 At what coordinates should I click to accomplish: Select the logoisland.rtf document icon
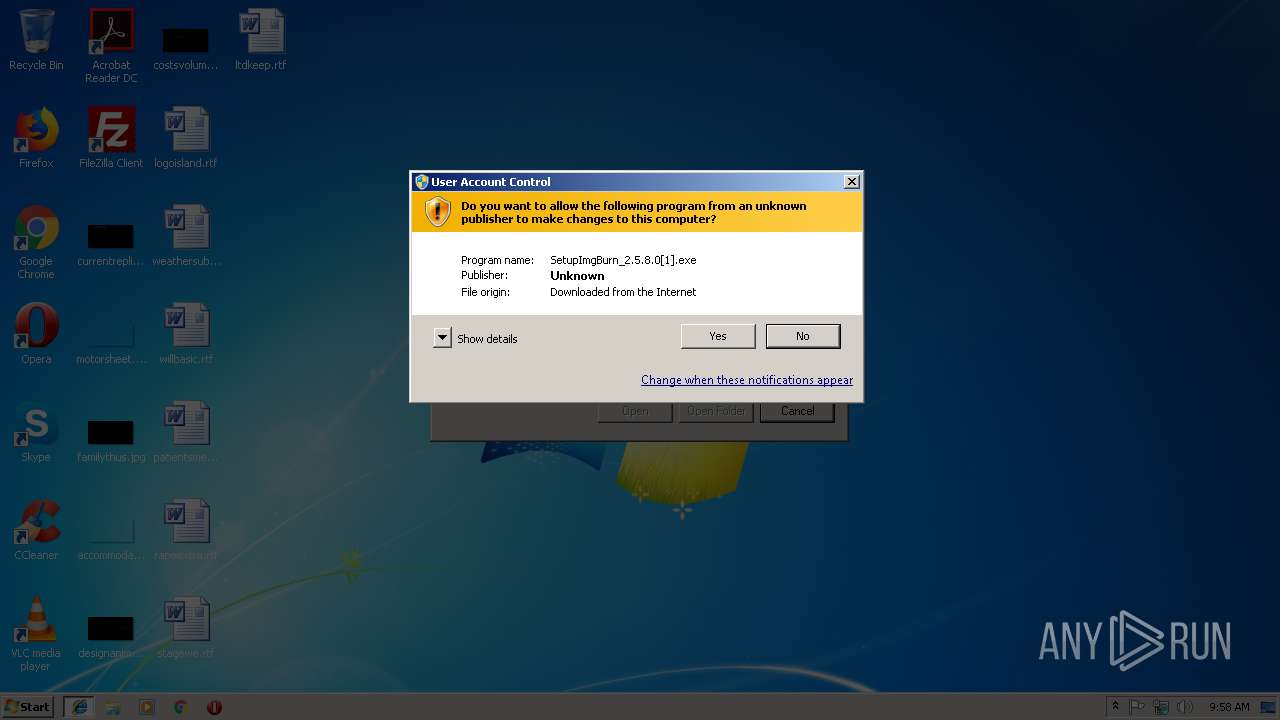[x=186, y=138]
